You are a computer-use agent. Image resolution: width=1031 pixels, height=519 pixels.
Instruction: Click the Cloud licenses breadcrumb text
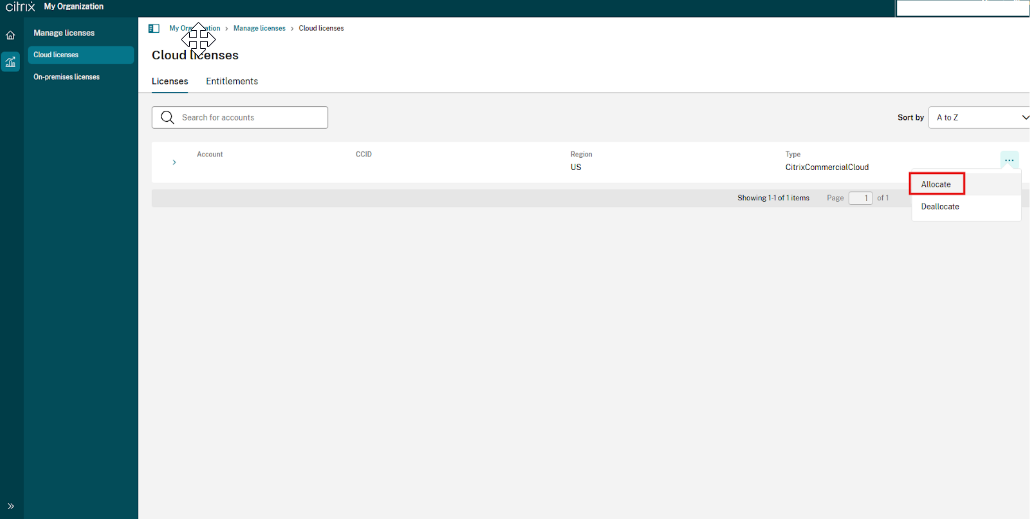click(x=322, y=28)
